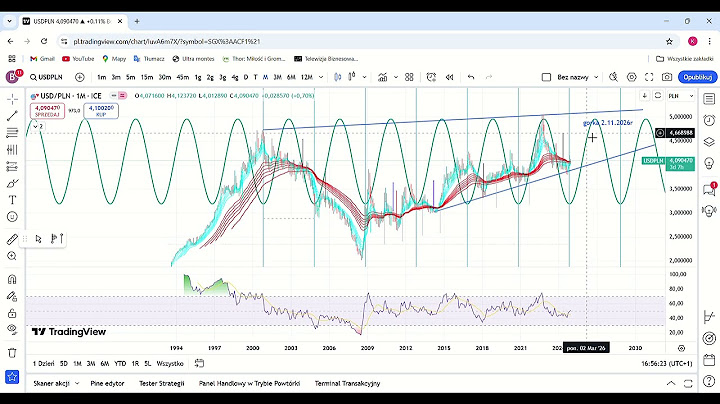Expand the Bez nazwy layout dropdown
720x404 pixels.
[x=596, y=77]
